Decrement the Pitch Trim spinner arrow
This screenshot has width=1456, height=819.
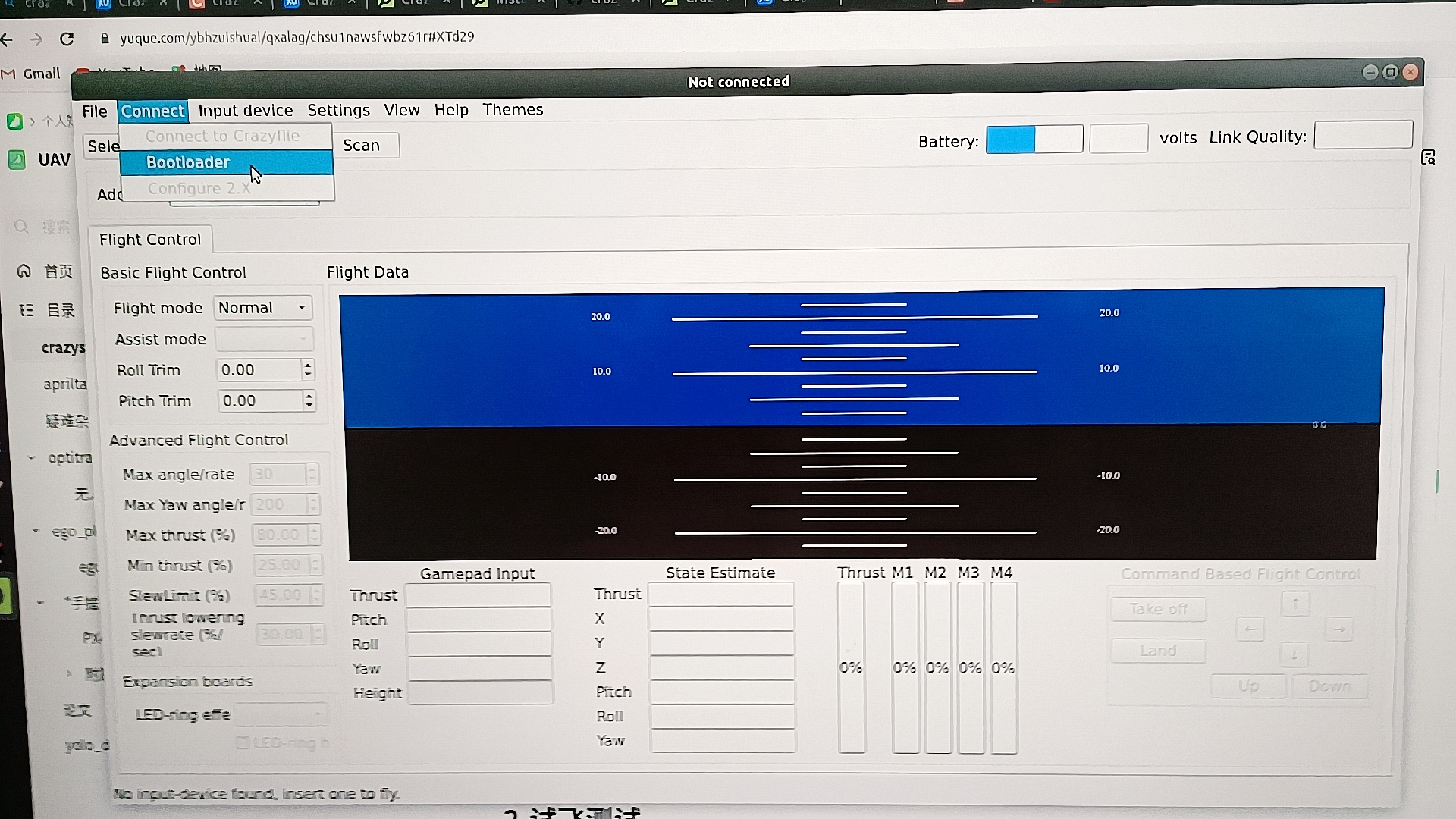309,406
